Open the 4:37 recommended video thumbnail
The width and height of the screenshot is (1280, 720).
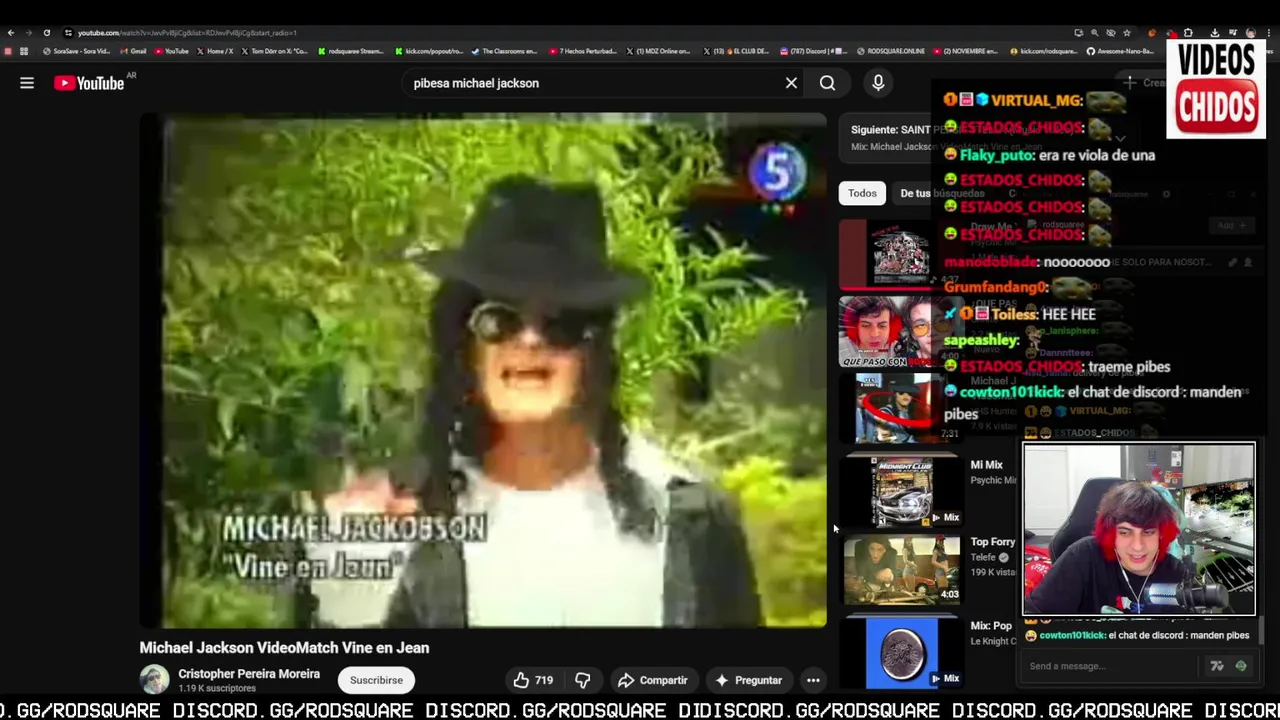click(899, 254)
